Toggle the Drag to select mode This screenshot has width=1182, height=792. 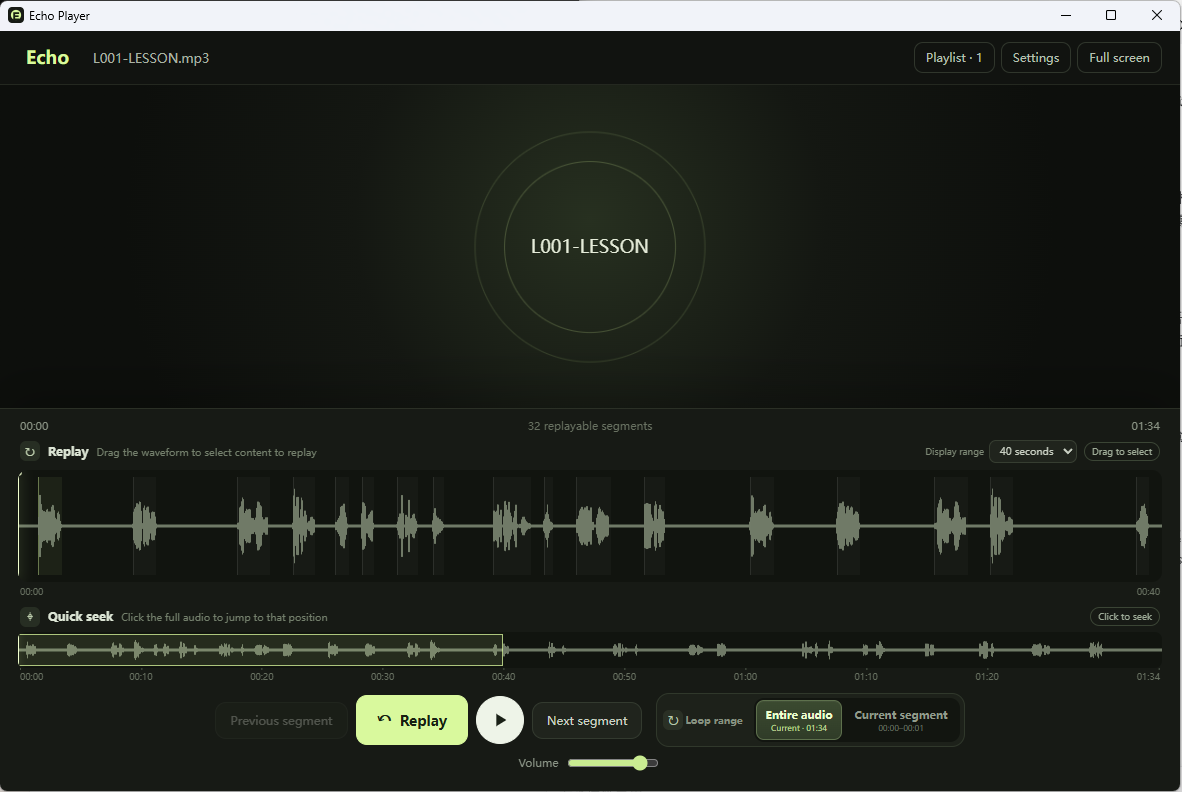click(1122, 451)
